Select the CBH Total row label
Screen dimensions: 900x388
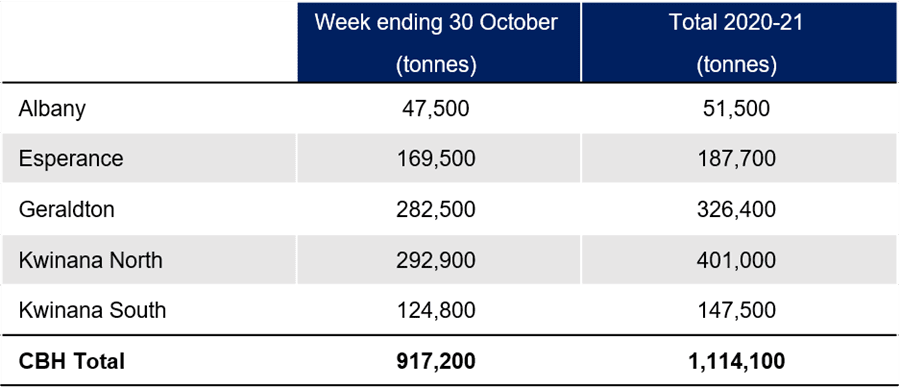(72, 362)
